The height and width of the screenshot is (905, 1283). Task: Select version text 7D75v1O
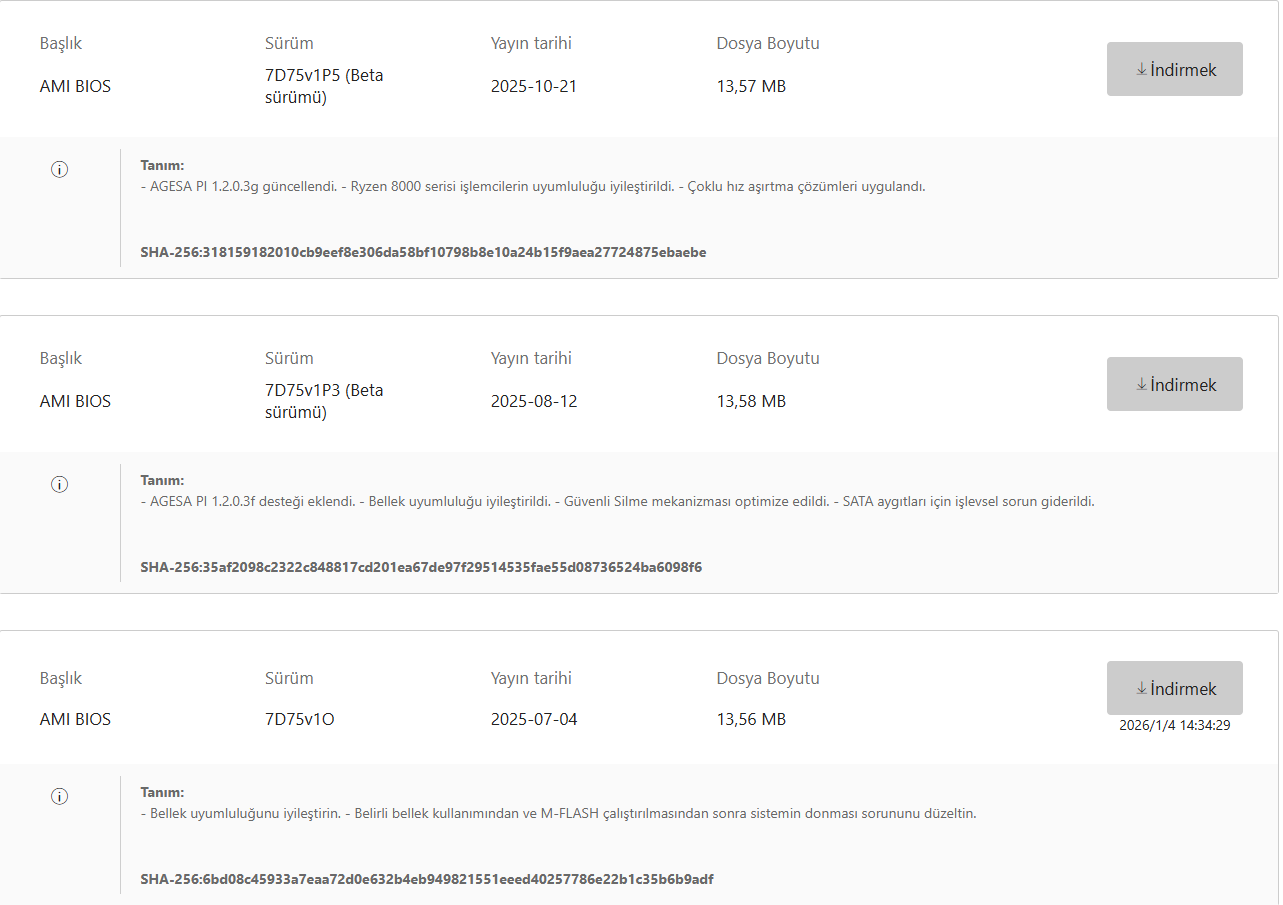click(x=299, y=719)
